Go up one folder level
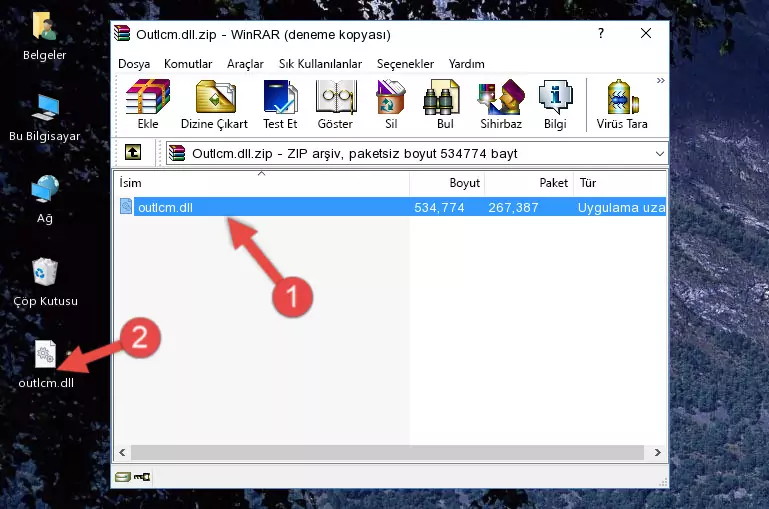769x509 pixels. 133,153
